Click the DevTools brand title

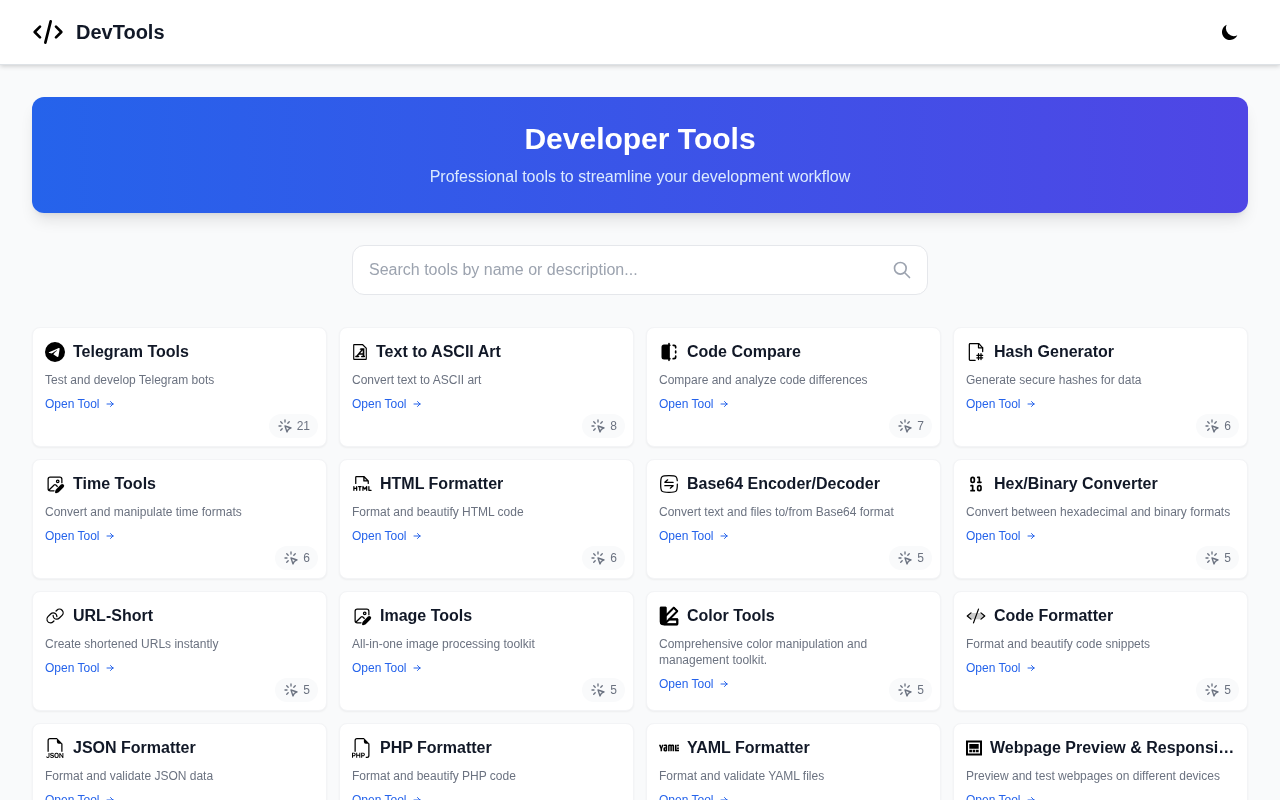click(120, 32)
